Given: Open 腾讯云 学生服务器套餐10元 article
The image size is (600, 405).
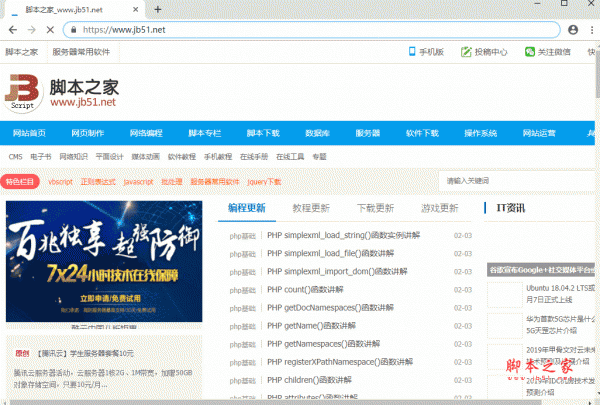Looking at the screenshot, I should (85, 353).
